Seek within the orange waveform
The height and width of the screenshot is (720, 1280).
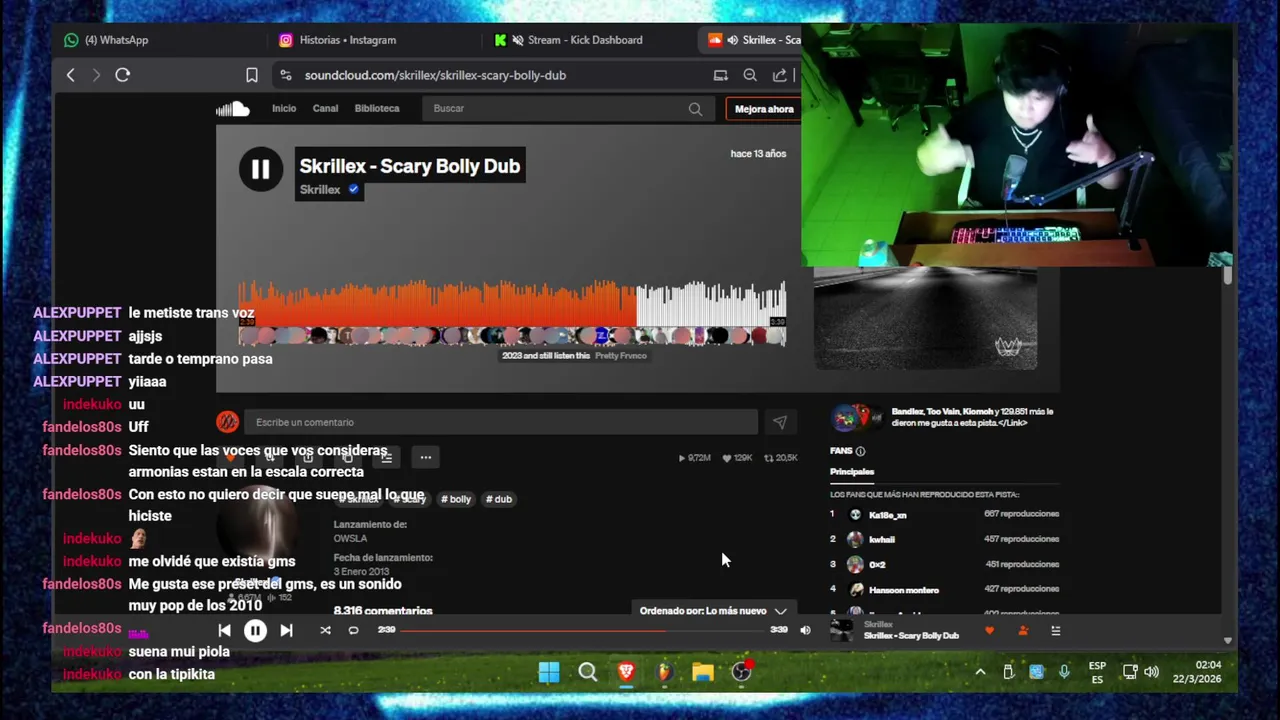point(437,303)
